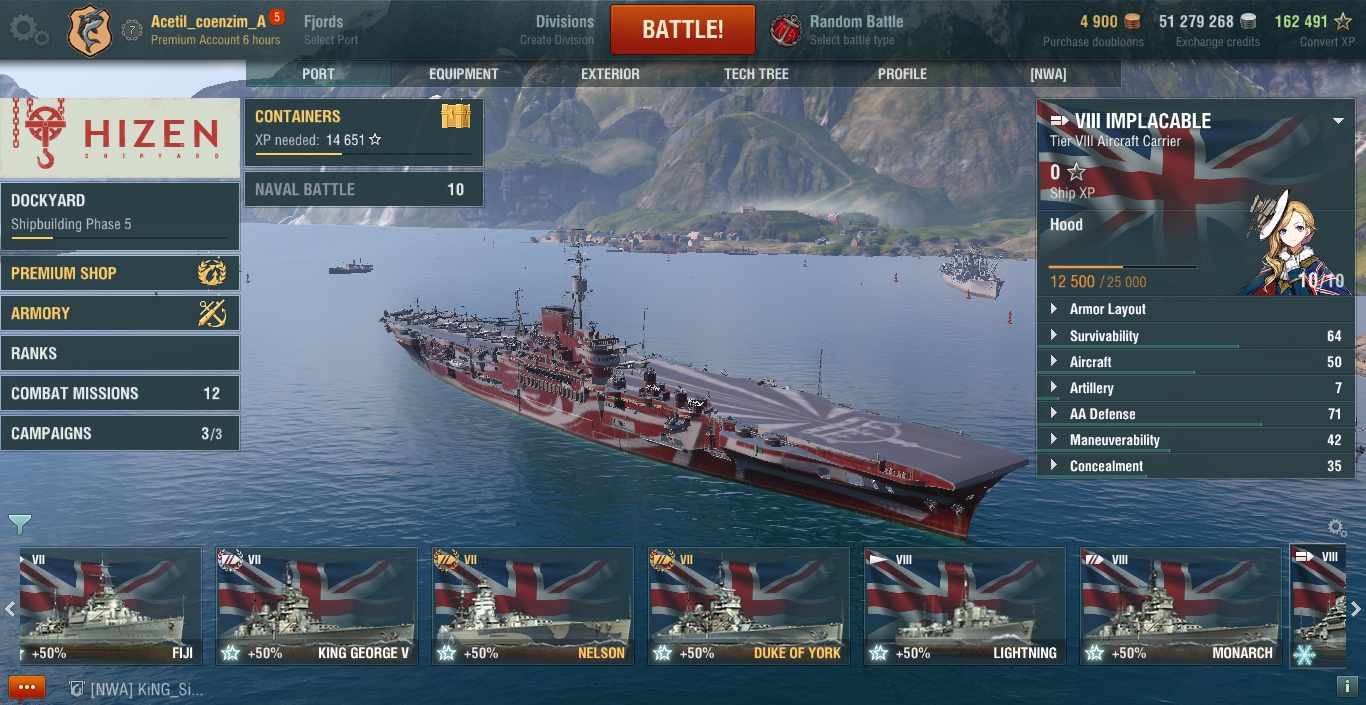Expand the Survivability stats row
This screenshot has height=705, width=1366.
tap(1196, 336)
